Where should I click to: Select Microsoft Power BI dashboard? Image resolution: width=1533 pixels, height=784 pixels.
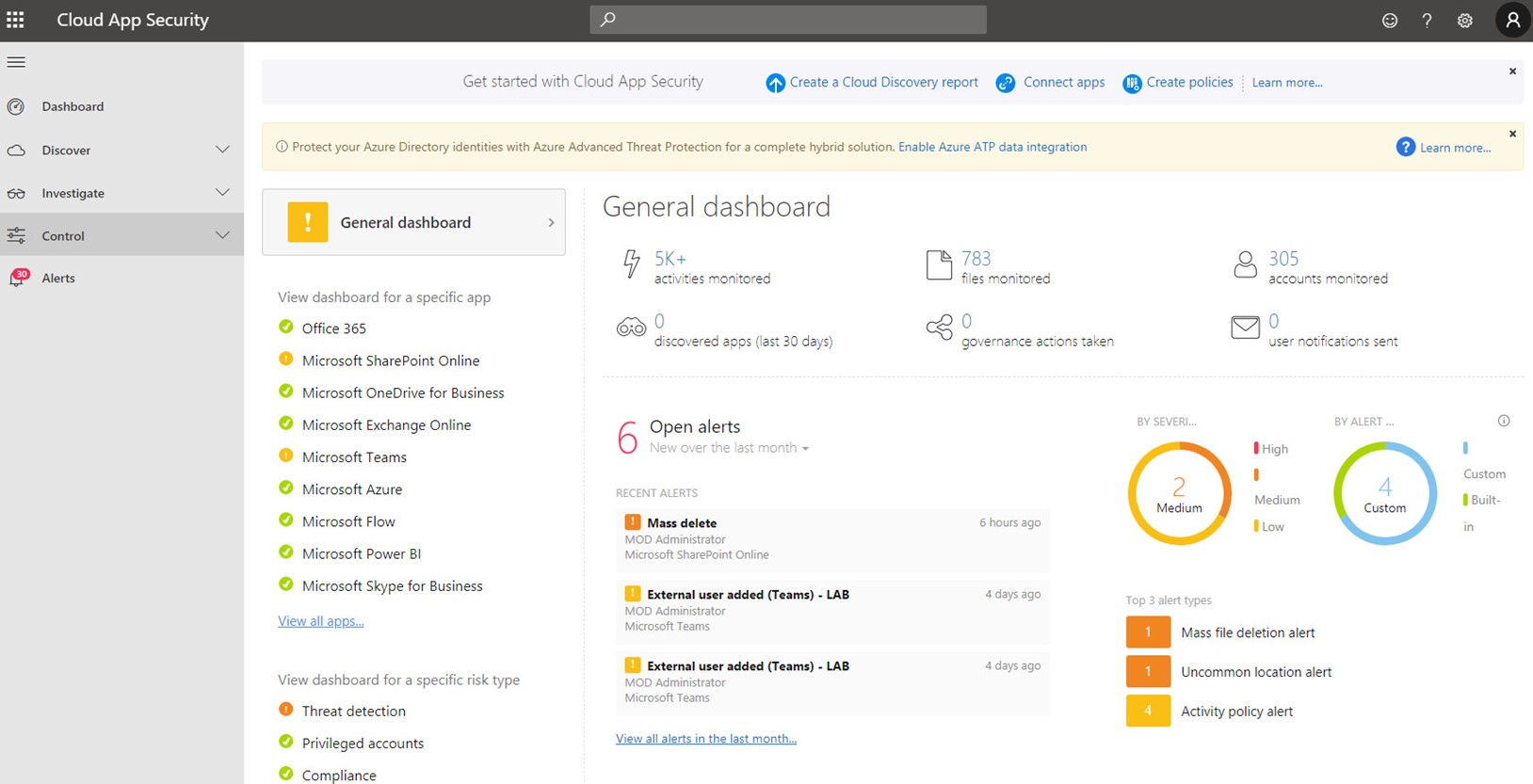tap(362, 553)
